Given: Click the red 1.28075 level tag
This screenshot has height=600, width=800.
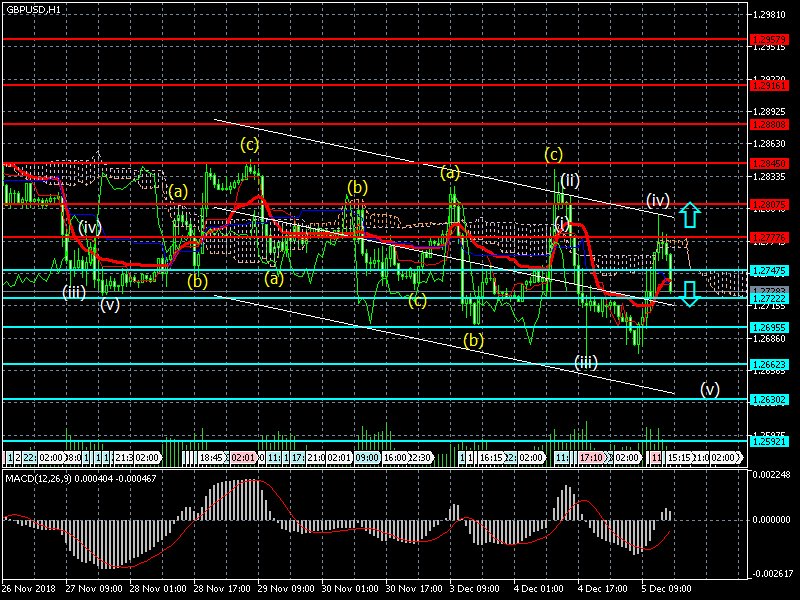Looking at the screenshot, I should tap(772, 204).
